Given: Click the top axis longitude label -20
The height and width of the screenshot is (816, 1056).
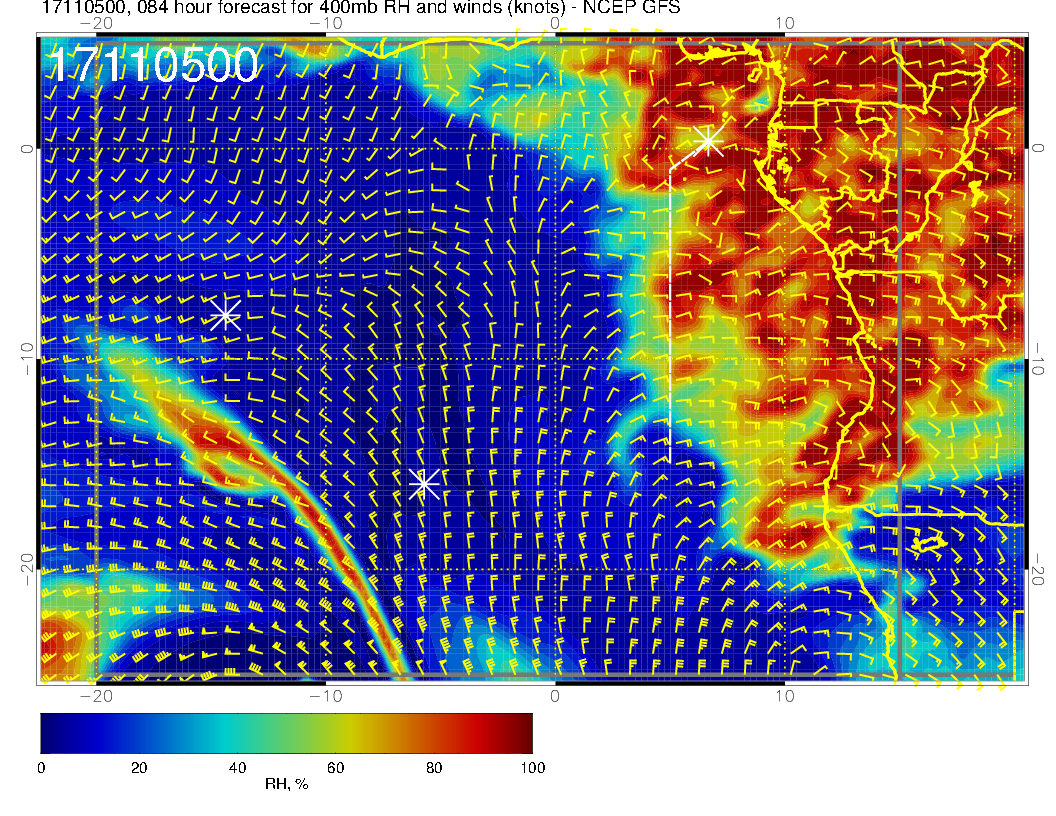Looking at the screenshot, I should coord(96,24).
